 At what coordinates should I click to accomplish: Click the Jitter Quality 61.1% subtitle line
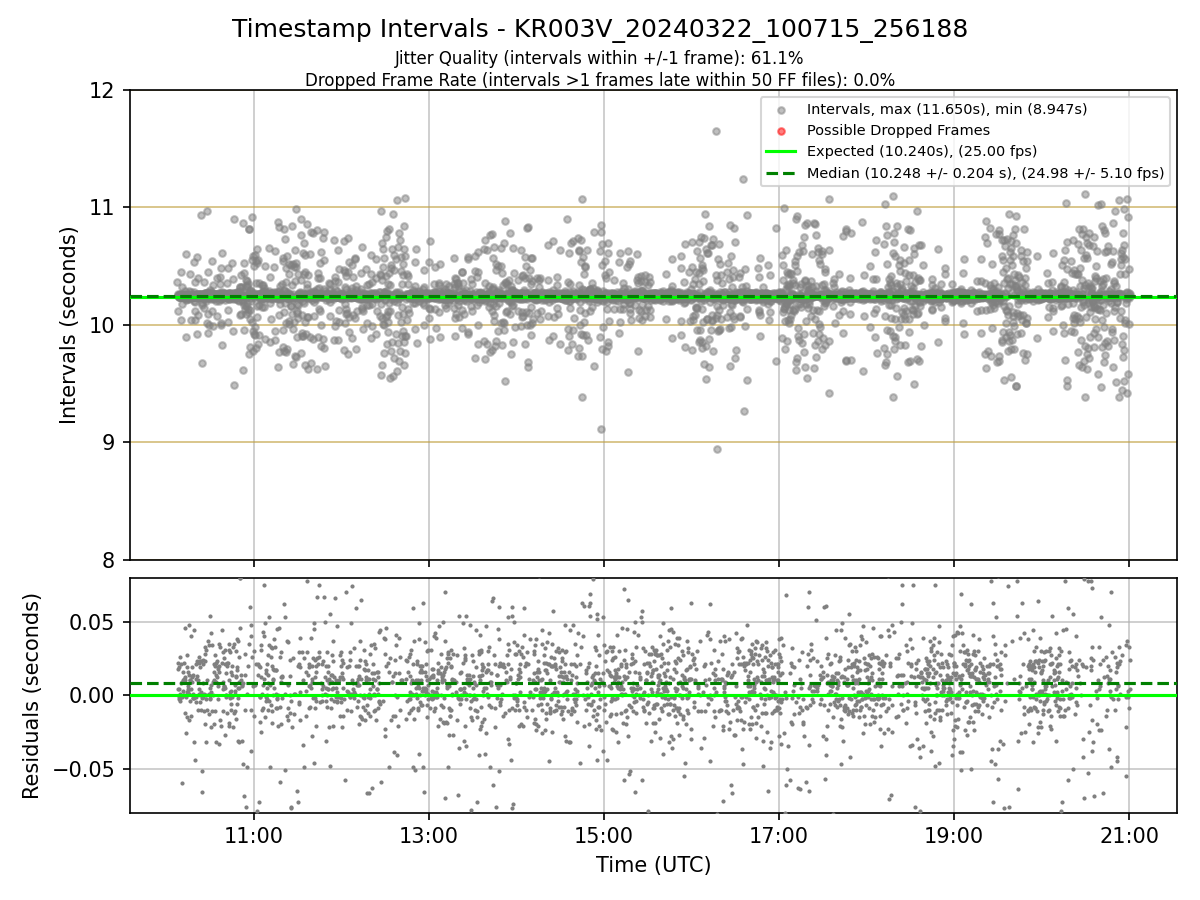(x=599, y=58)
